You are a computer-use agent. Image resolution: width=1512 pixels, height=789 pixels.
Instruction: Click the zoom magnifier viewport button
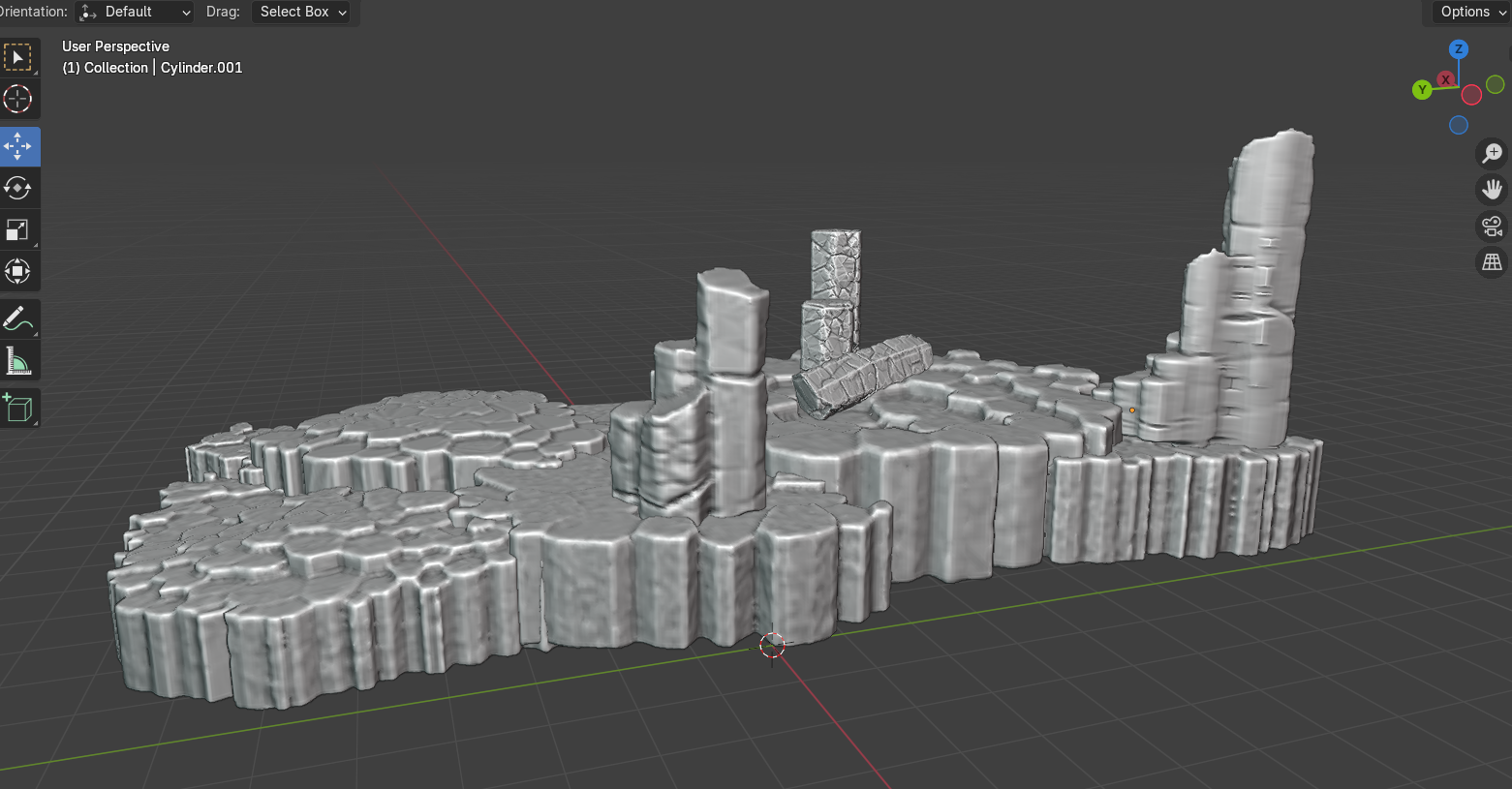point(1492,153)
